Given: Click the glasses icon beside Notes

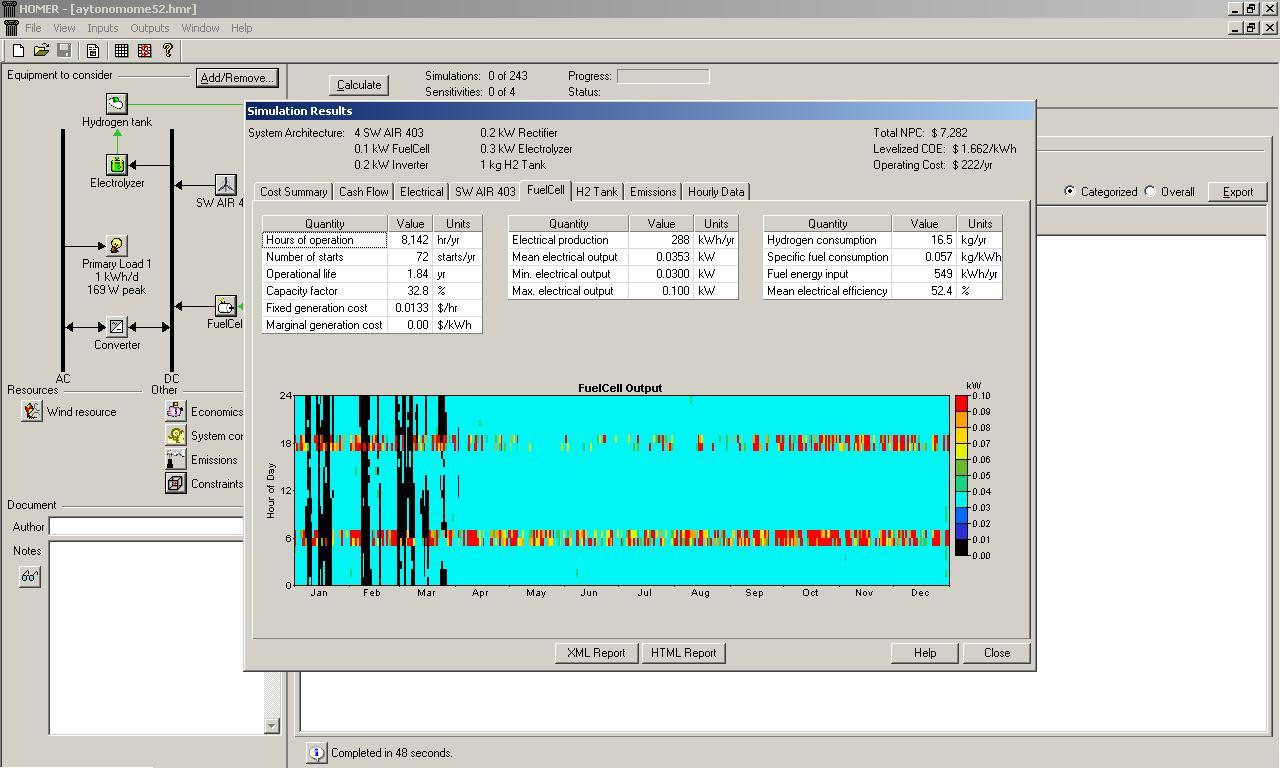Looking at the screenshot, I should point(30,577).
